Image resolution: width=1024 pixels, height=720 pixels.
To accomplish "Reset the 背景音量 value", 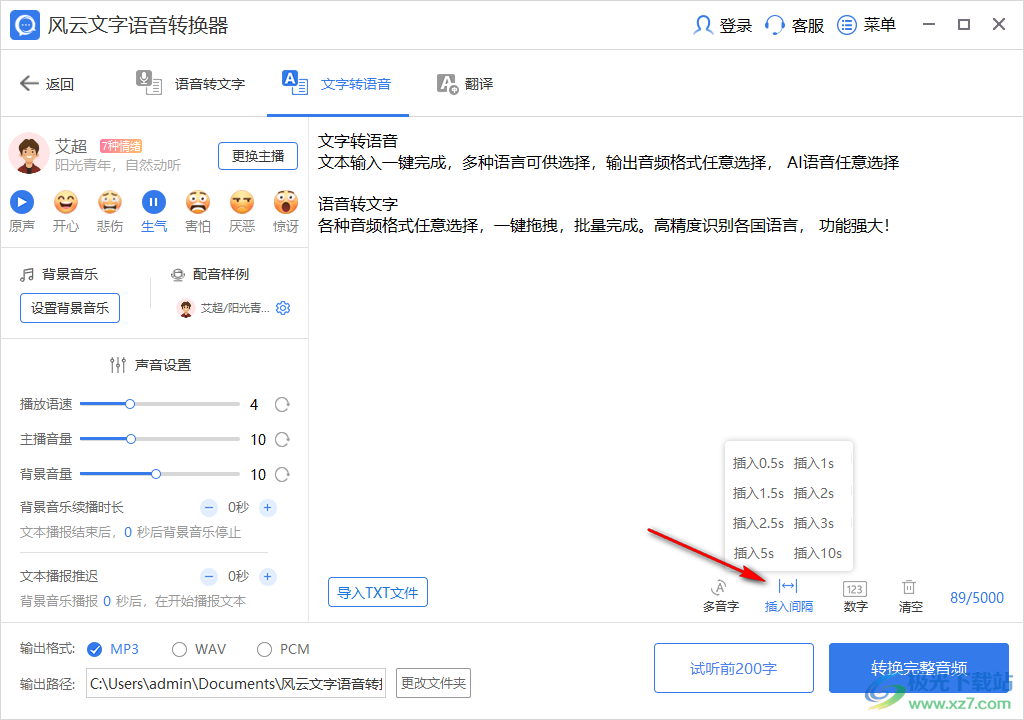I will click(282, 474).
